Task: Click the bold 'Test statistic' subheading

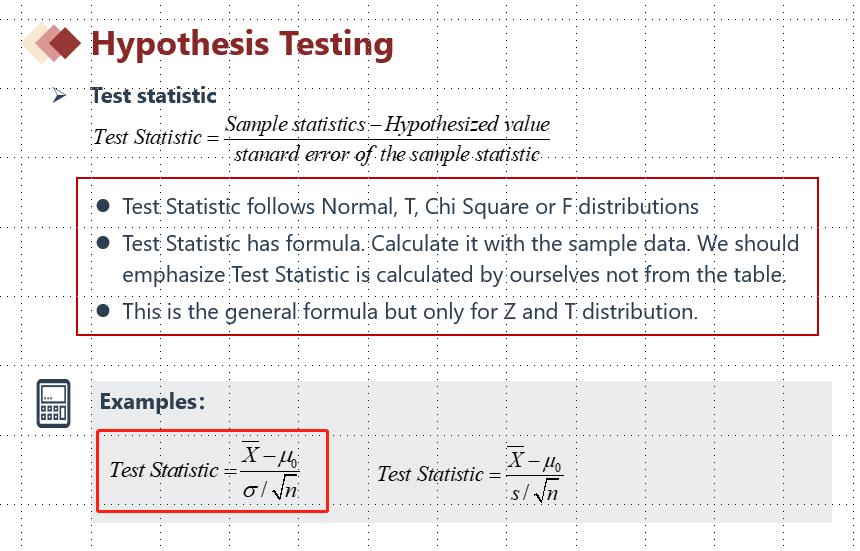Action: tap(153, 96)
